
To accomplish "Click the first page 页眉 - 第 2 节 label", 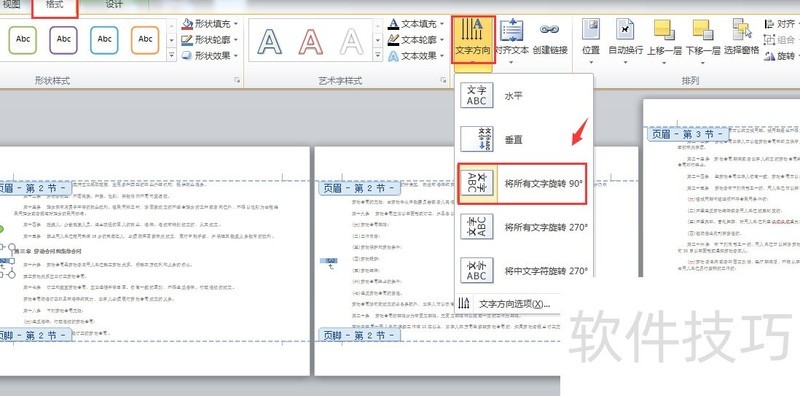I will pyautogui.click(x=36, y=188).
